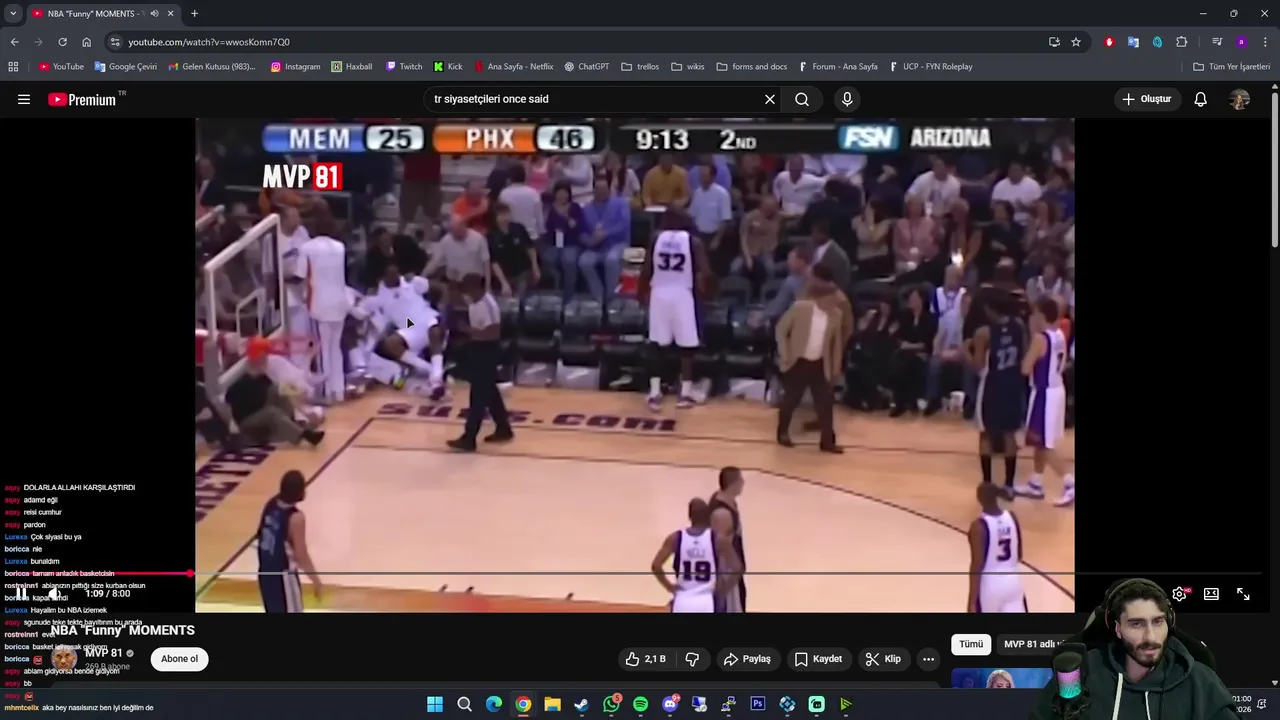Share the video via Paylaş
The width and height of the screenshot is (1280, 720).
747,659
